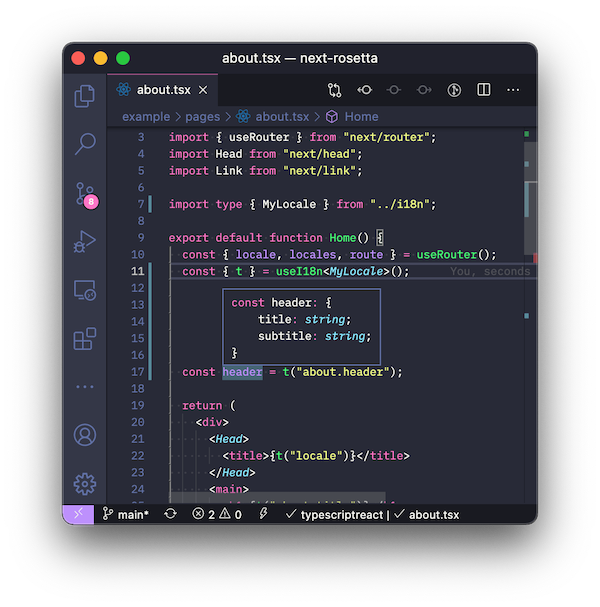Screen dimensions: 600x607
Task: Click 'title: string' line in hover tooltip
Action: click(304, 320)
